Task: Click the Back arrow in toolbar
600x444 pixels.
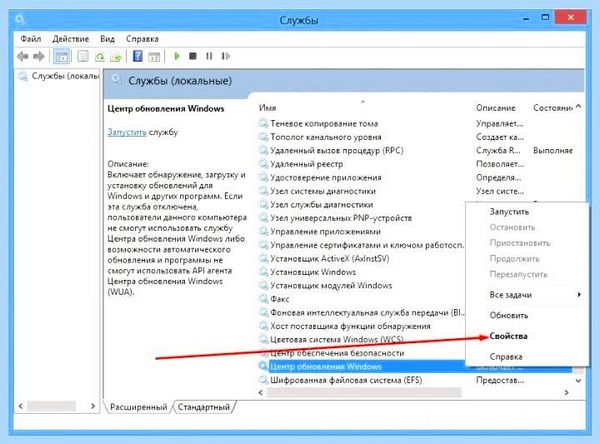Action: click(23, 57)
